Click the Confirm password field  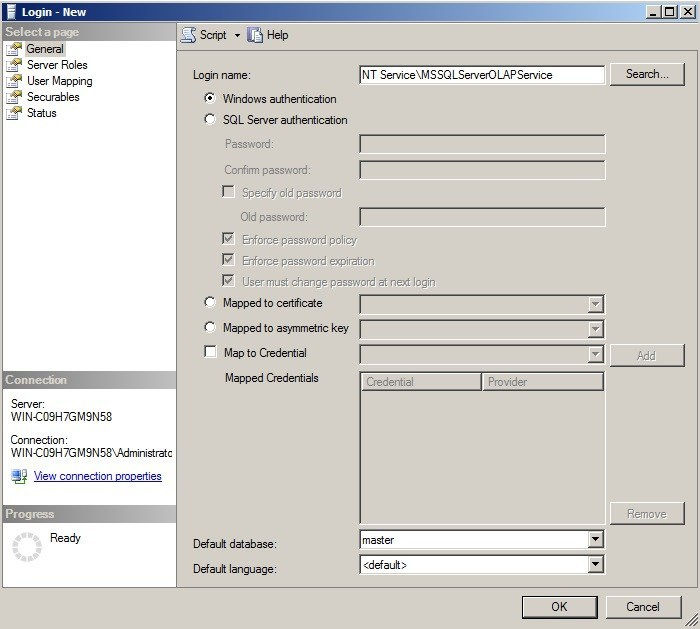coord(482,170)
